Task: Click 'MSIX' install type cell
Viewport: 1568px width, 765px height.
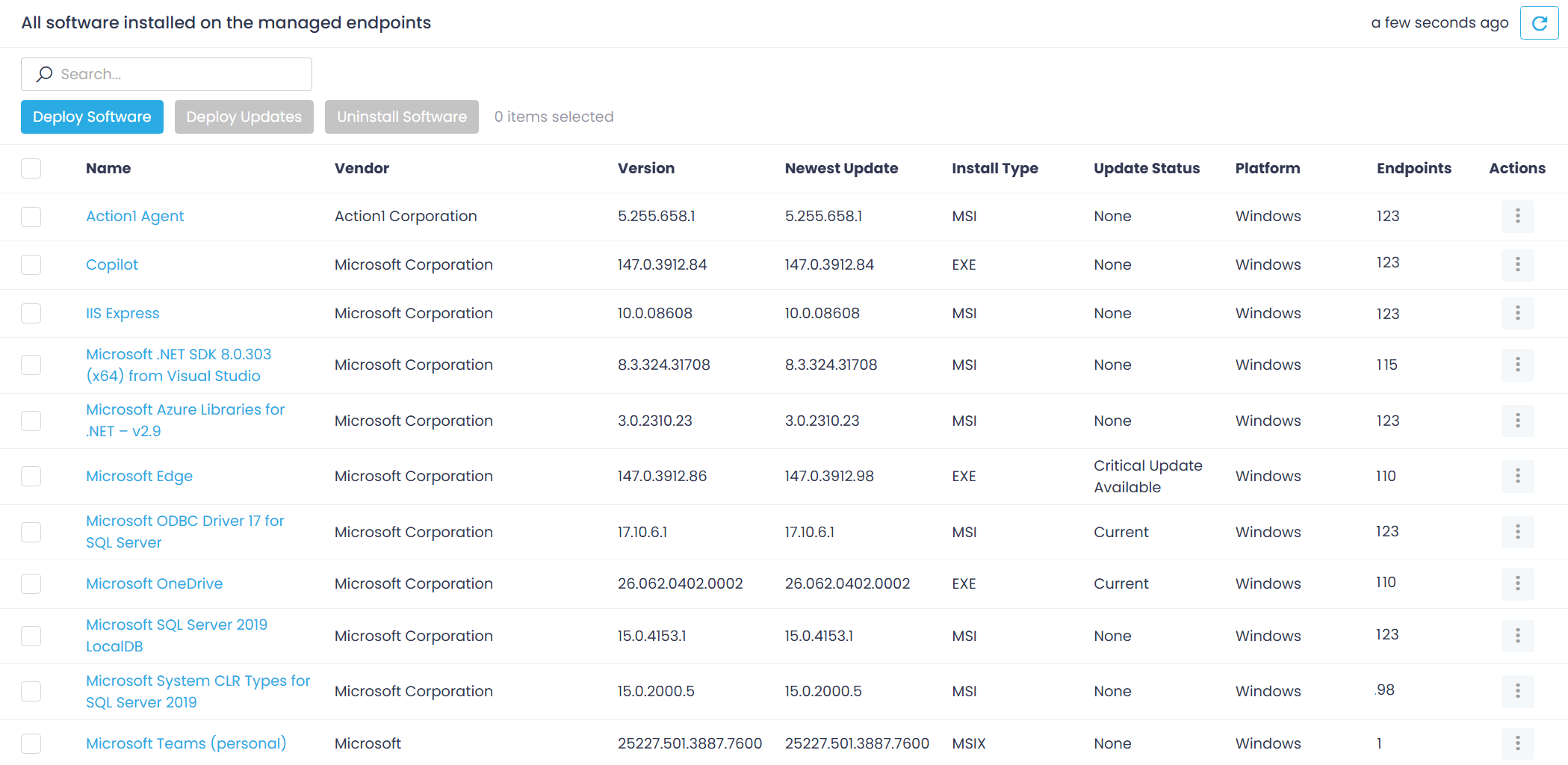Action: coord(969,743)
